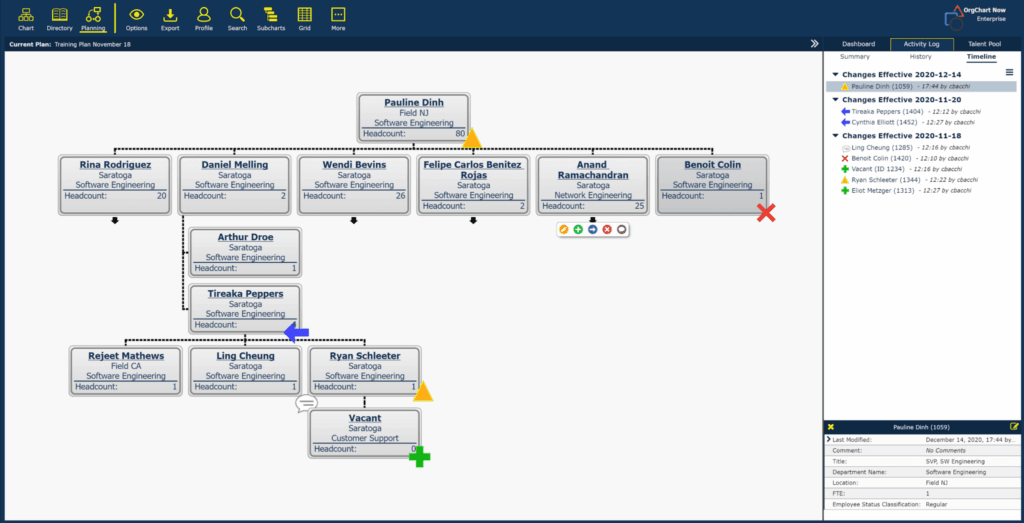Expand the Last Modified row arrow
Viewport: 1024px width, 523px height.
pyautogui.click(x=829, y=440)
